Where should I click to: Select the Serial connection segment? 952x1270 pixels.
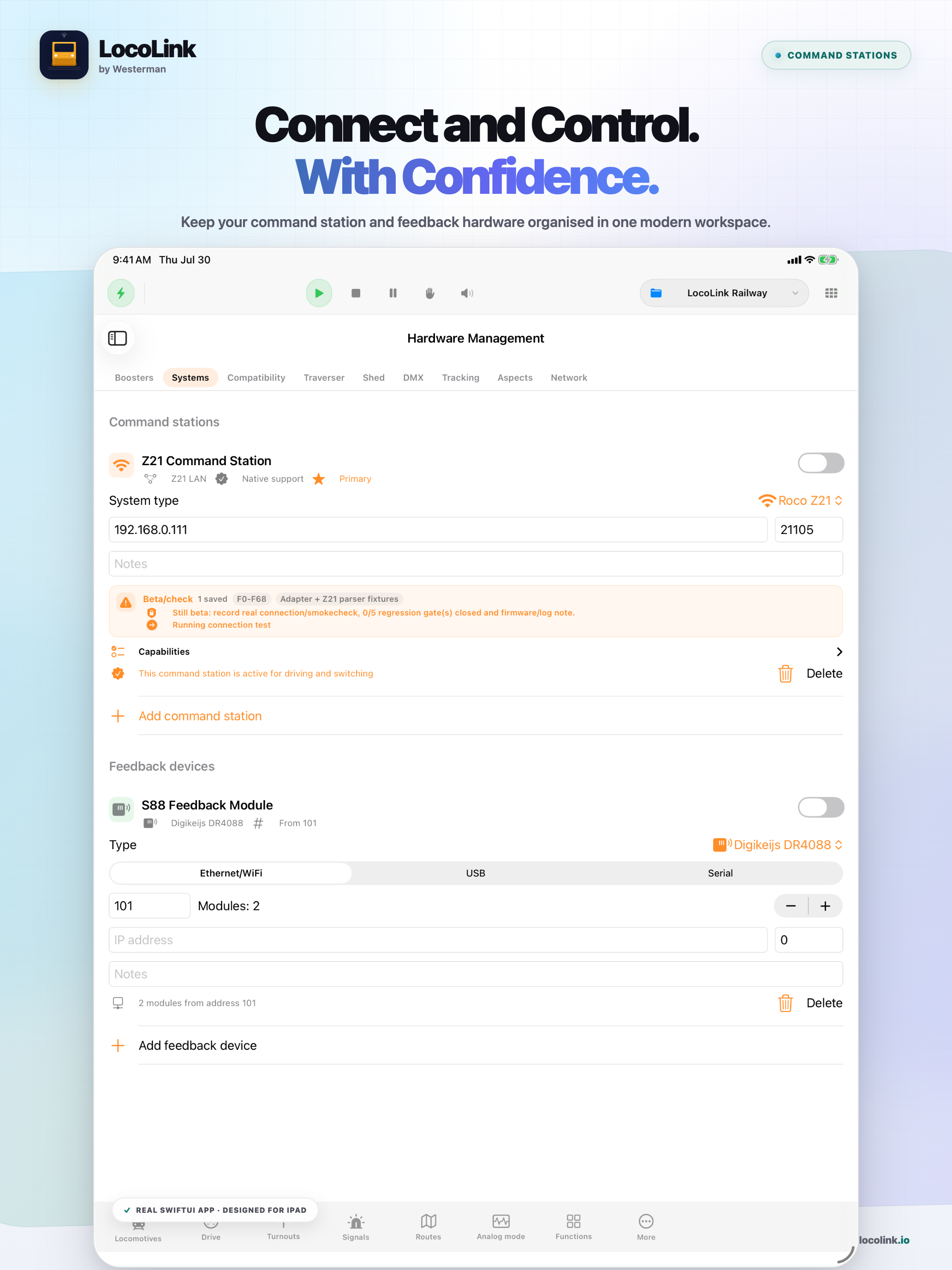(720, 873)
